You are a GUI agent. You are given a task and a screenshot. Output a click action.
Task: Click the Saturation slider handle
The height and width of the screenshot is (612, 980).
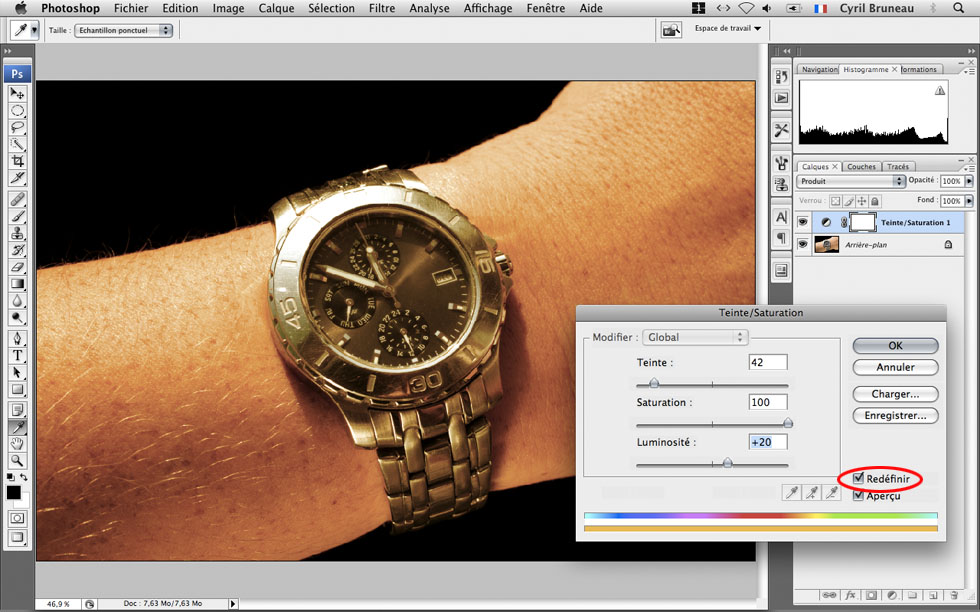788,423
